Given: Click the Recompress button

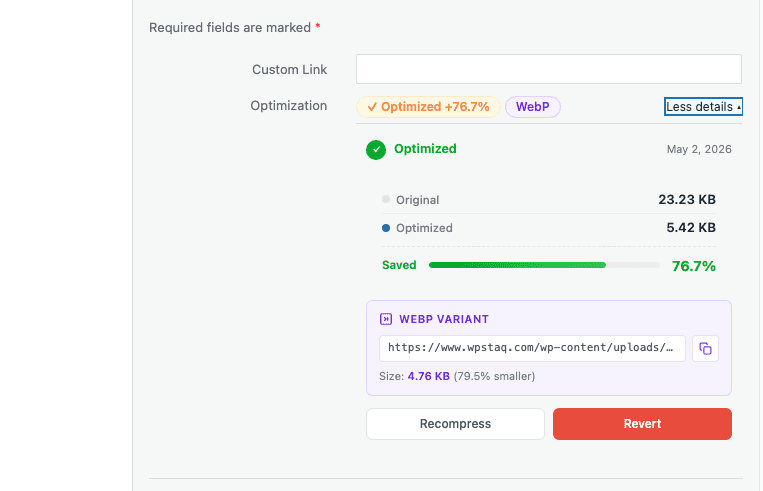Looking at the screenshot, I should click(x=455, y=424).
